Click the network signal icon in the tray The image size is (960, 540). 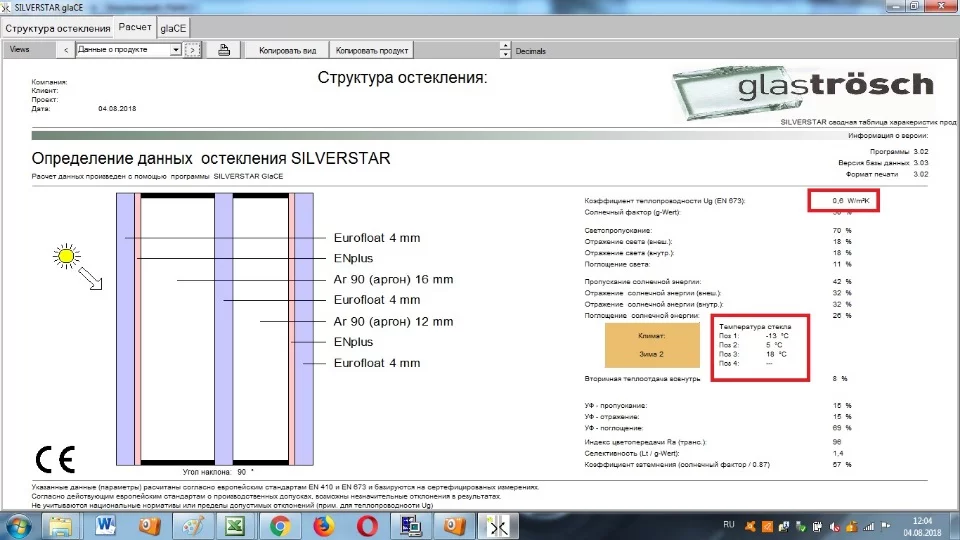(868, 526)
